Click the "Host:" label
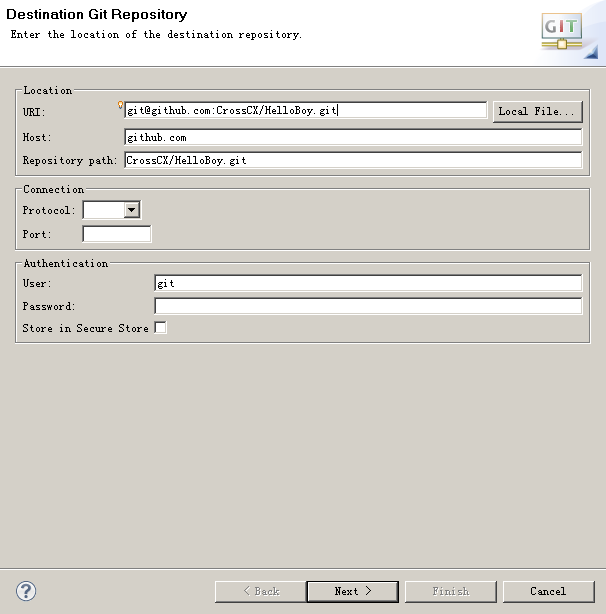 coord(37,137)
